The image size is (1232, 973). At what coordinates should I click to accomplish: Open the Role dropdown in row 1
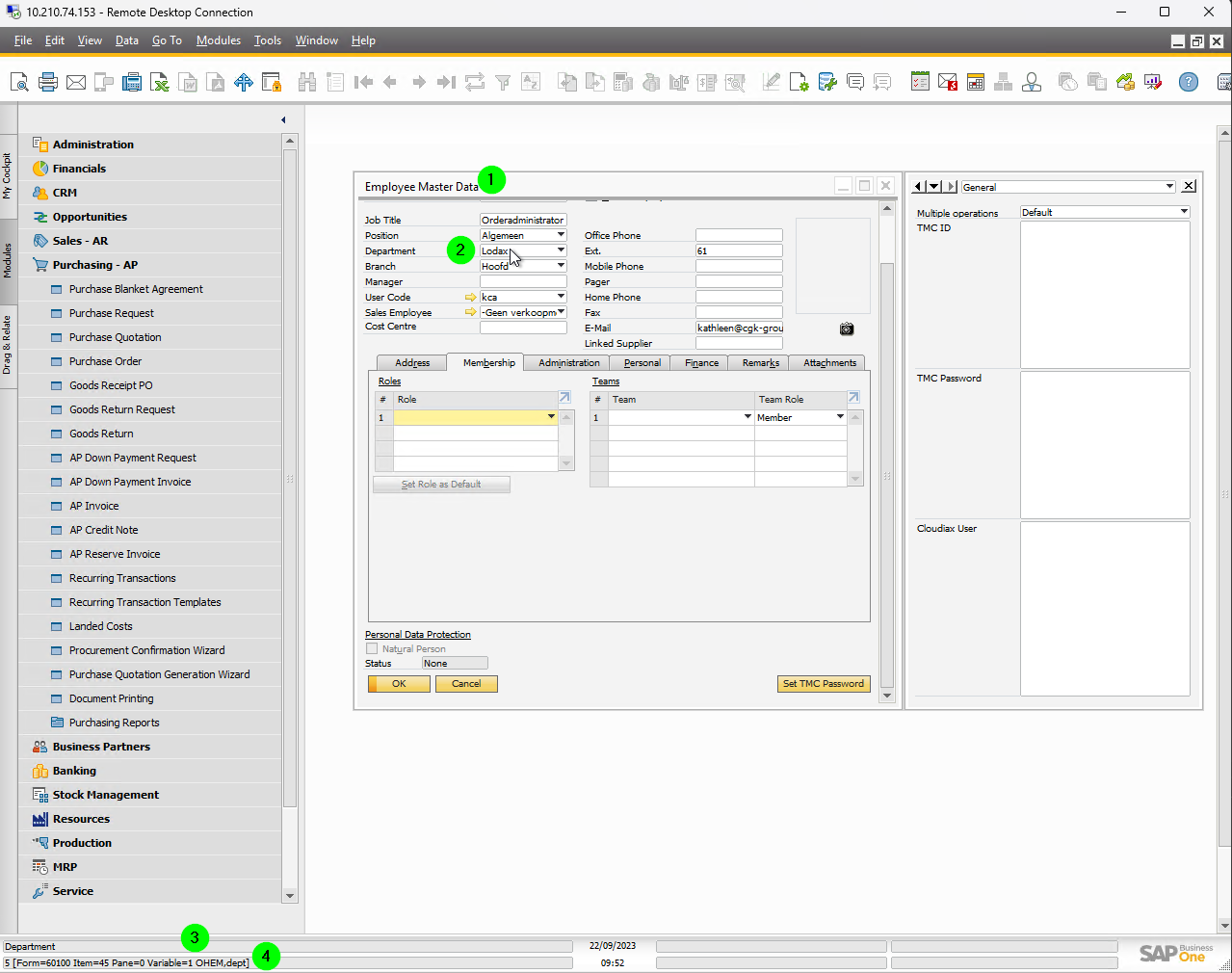(x=551, y=417)
